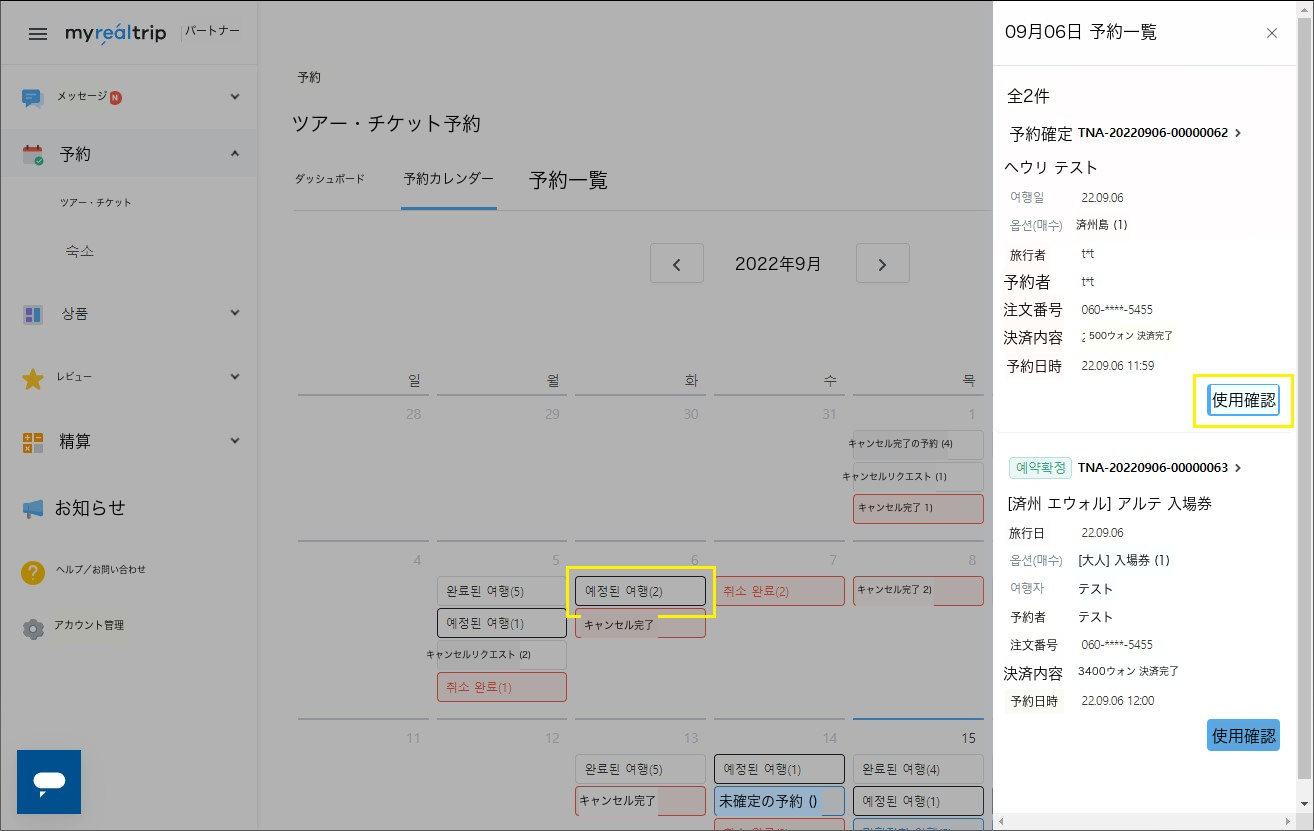Open details arrow for TNA-20220906-00000062
The height and width of the screenshot is (831, 1314).
(1238, 133)
